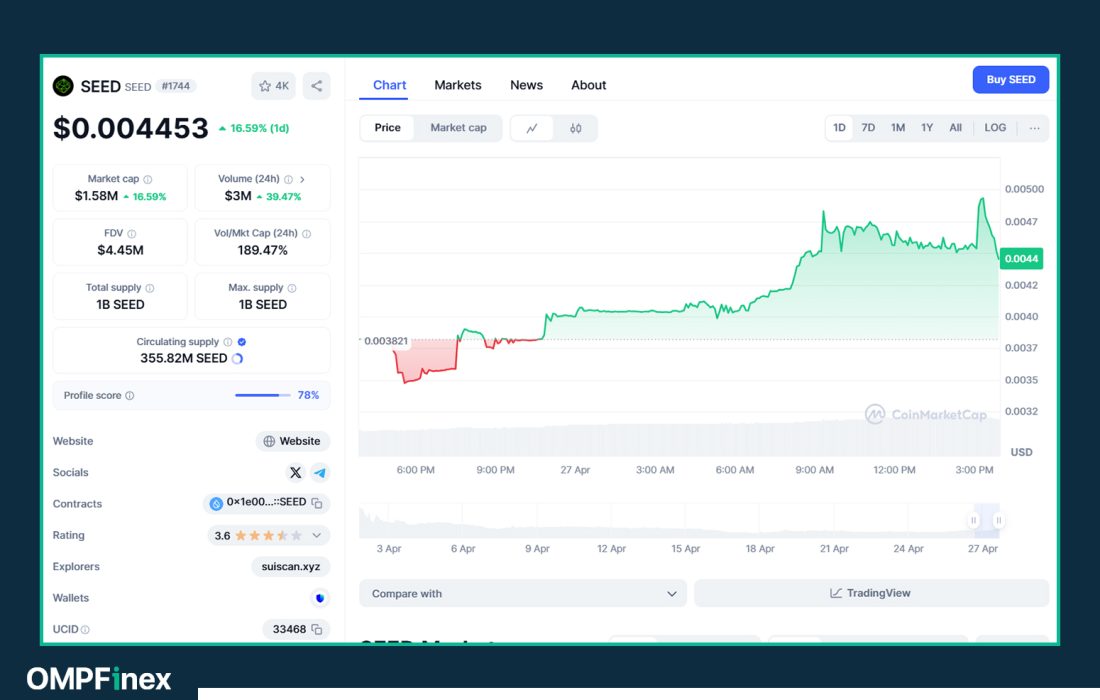
Task: Open the Website link button
Action: click(293, 441)
